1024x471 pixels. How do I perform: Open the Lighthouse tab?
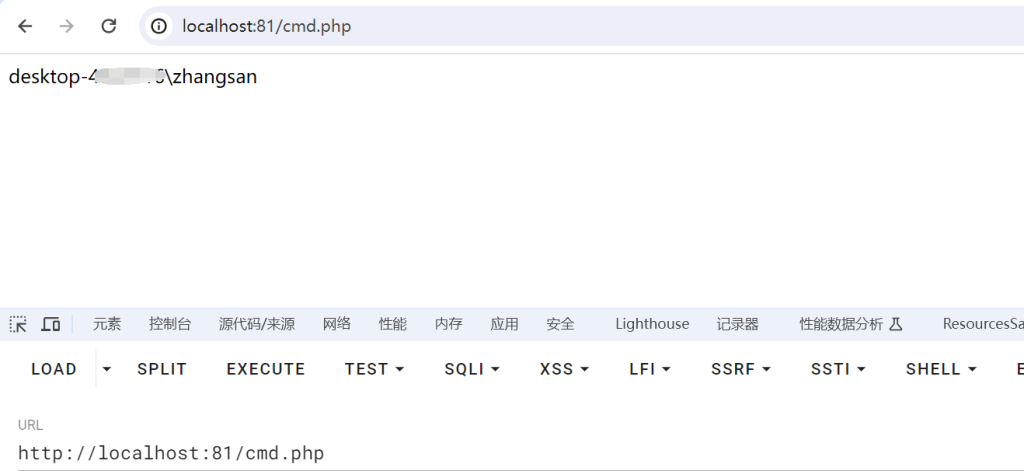652,324
